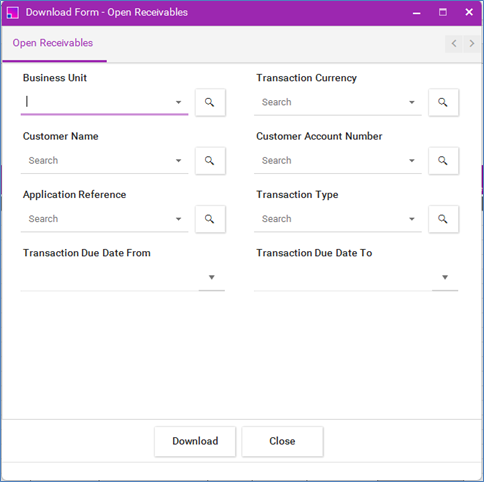Expand the Customer Name dropdown arrow
This screenshot has width=484, height=482.
point(179,161)
